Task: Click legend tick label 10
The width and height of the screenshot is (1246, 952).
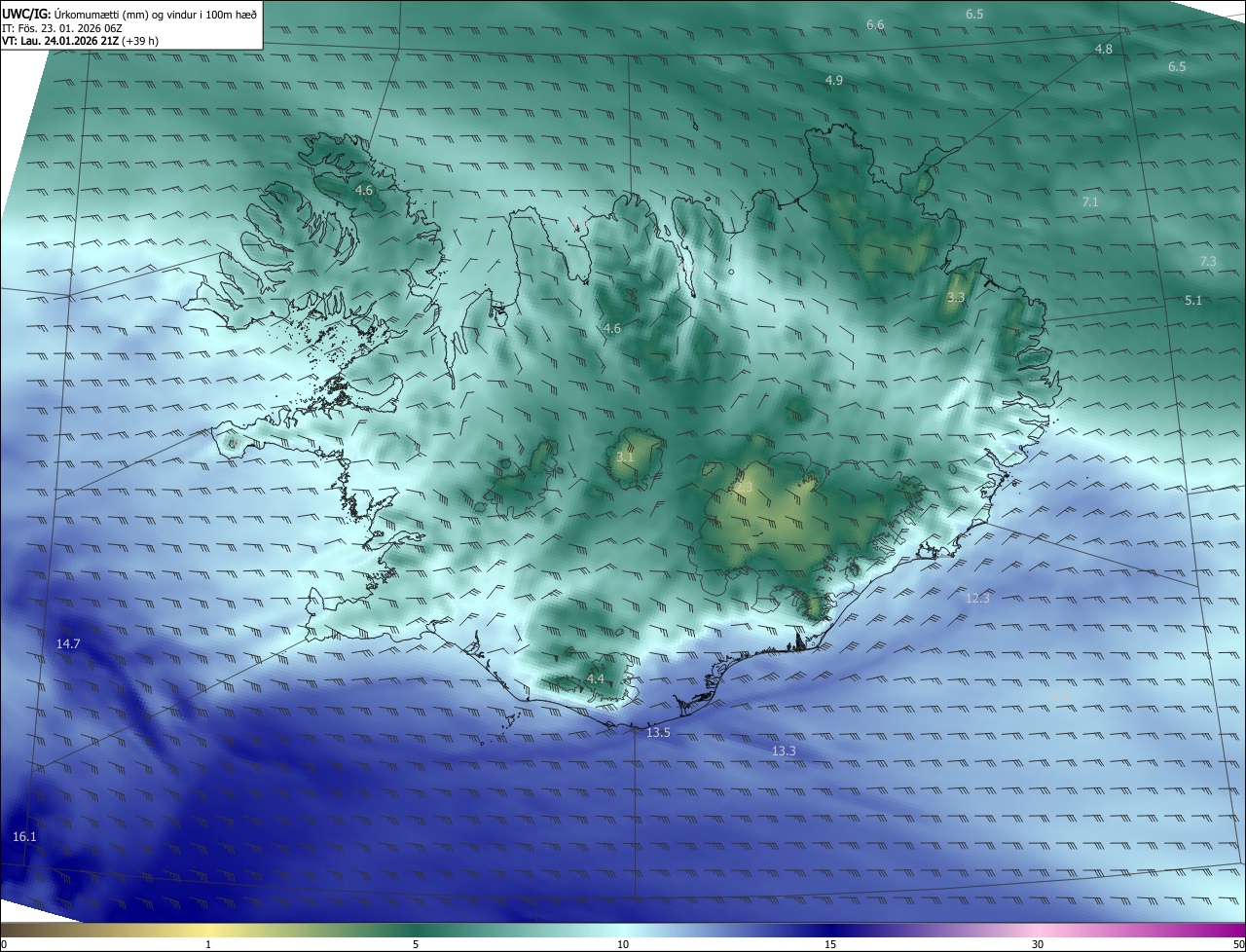Action: pos(623,944)
